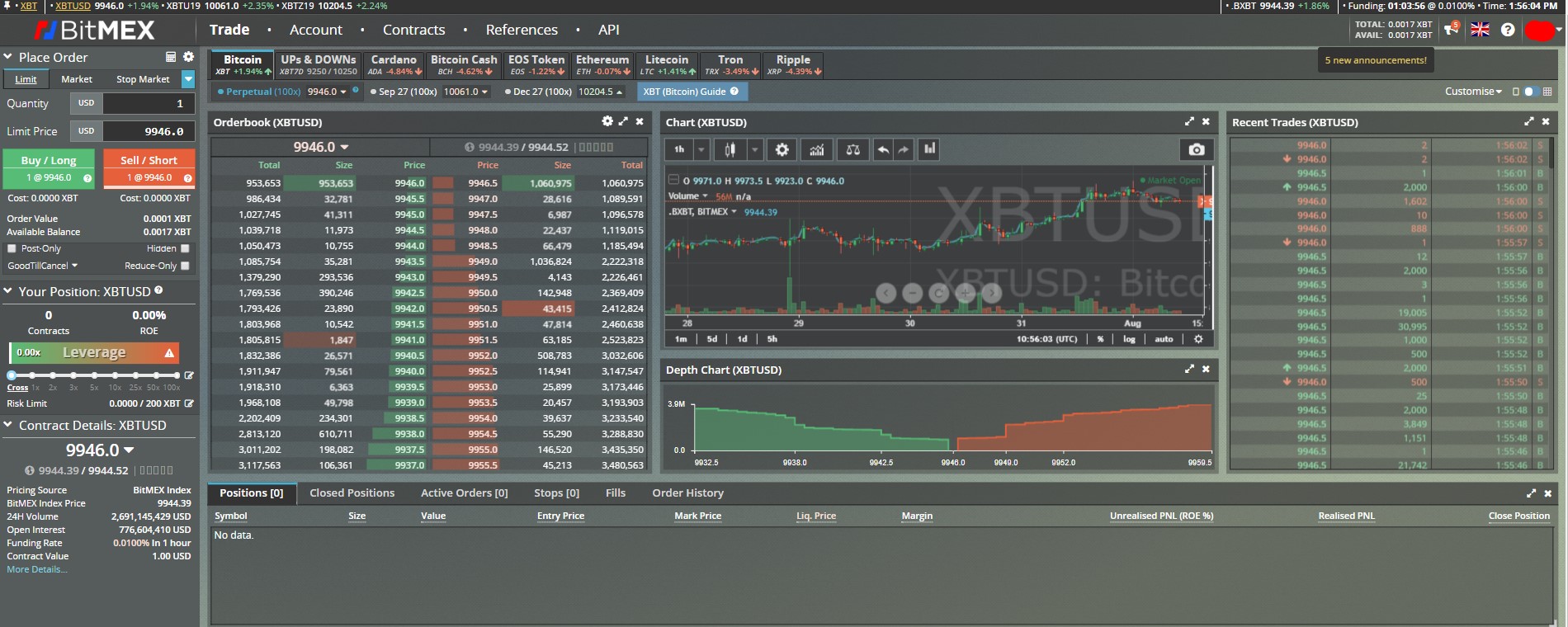Viewport: 1568px width, 627px height.
Task: Open the order calculator icon
Action: coord(171,57)
